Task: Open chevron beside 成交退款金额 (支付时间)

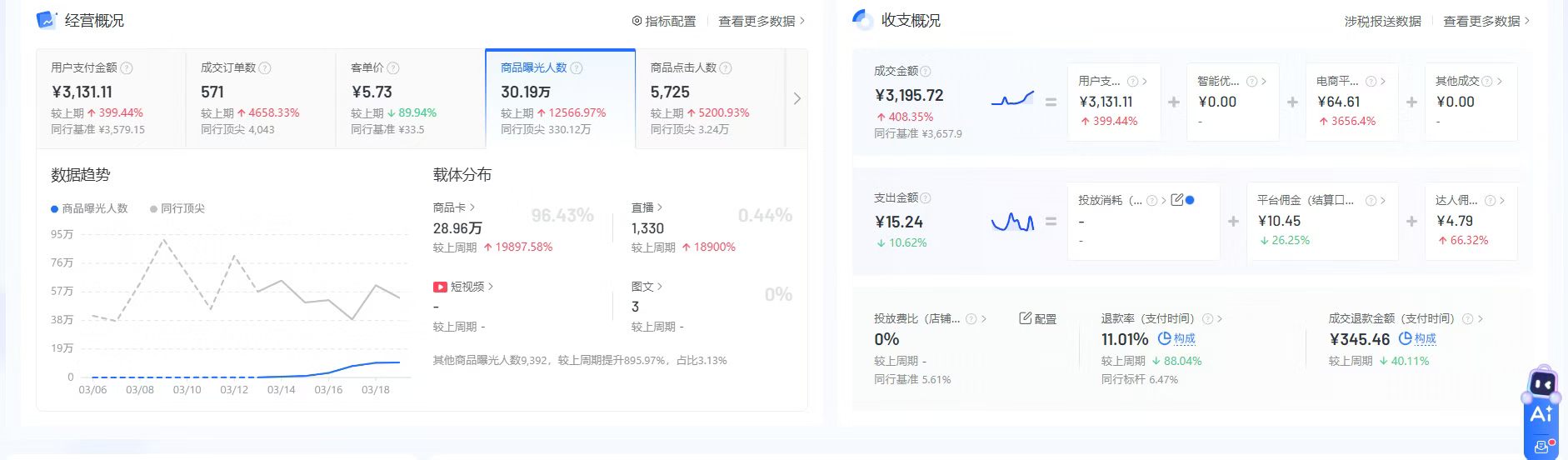Action: pyautogui.click(x=1481, y=319)
